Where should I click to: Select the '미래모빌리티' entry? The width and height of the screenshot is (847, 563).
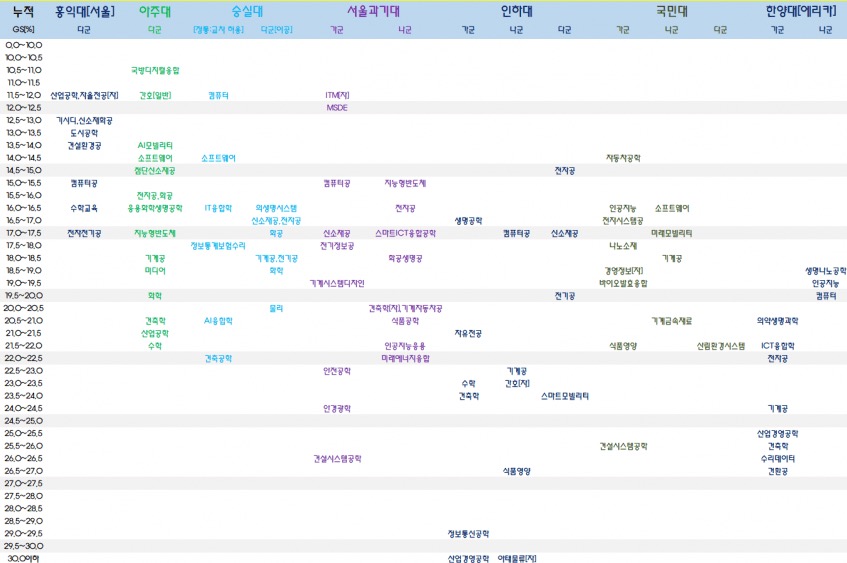[x=671, y=233]
